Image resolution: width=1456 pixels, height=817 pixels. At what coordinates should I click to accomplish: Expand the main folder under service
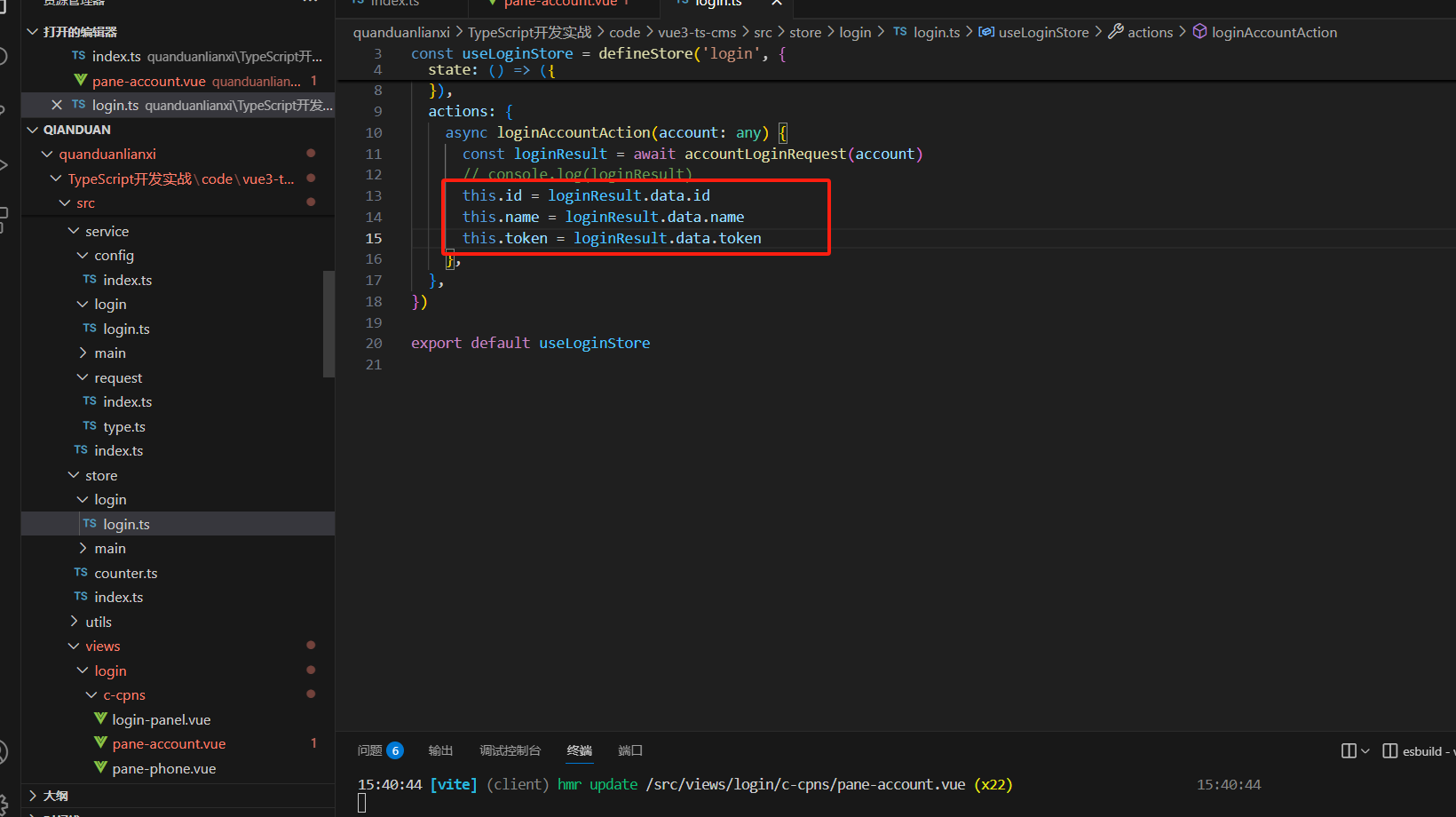pyautogui.click(x=83, y=353)
